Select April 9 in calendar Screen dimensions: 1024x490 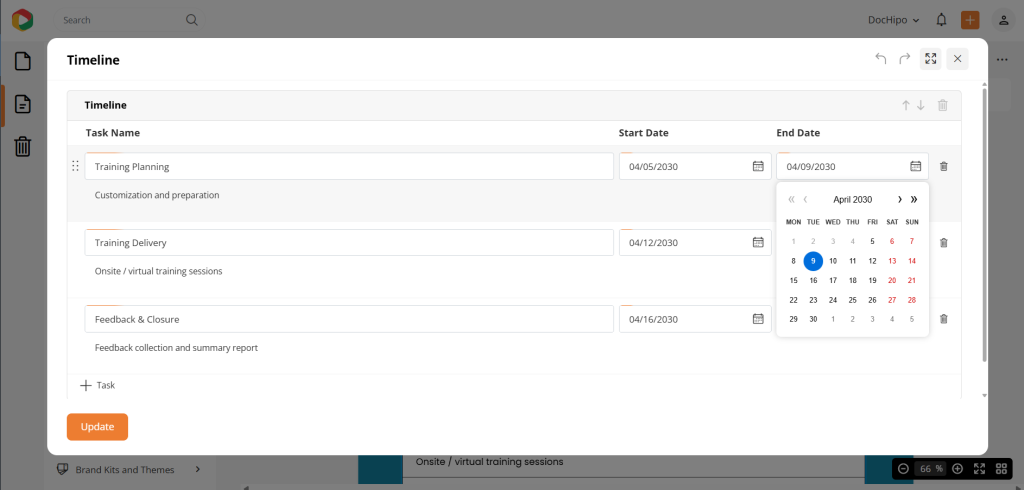coord(813,261)
